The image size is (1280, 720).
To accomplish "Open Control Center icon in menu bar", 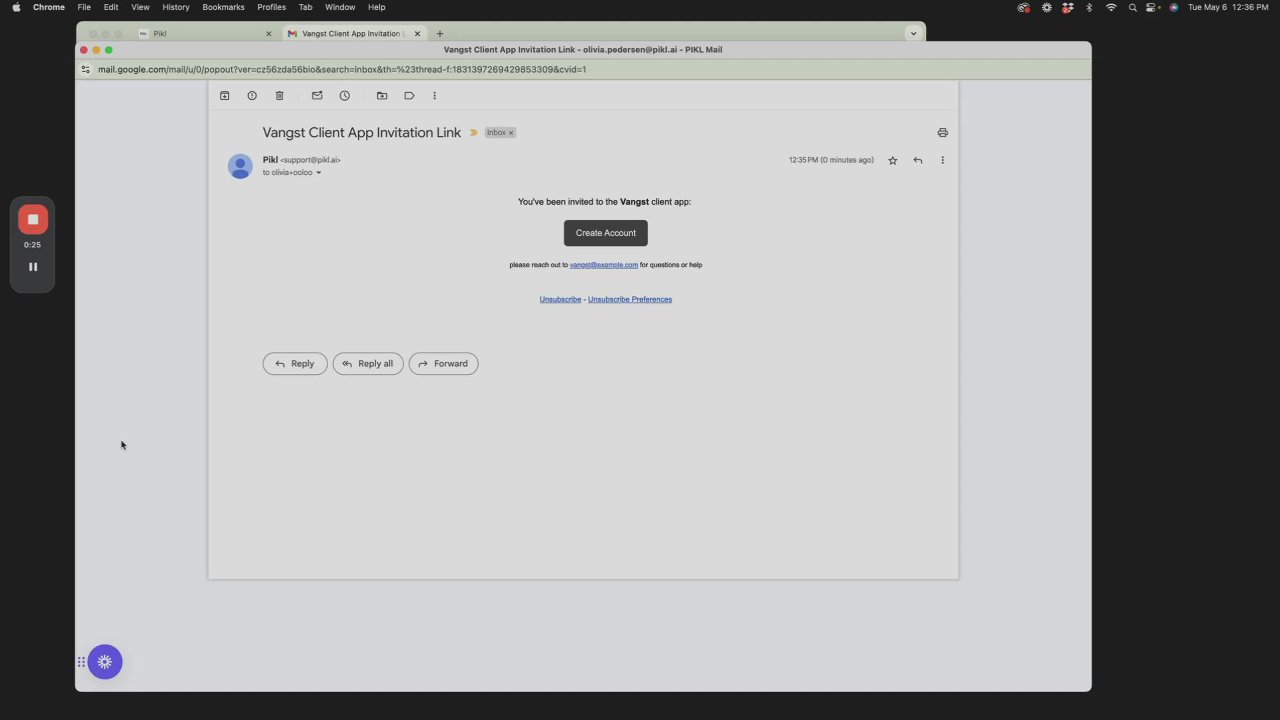I will (1153, 7).
